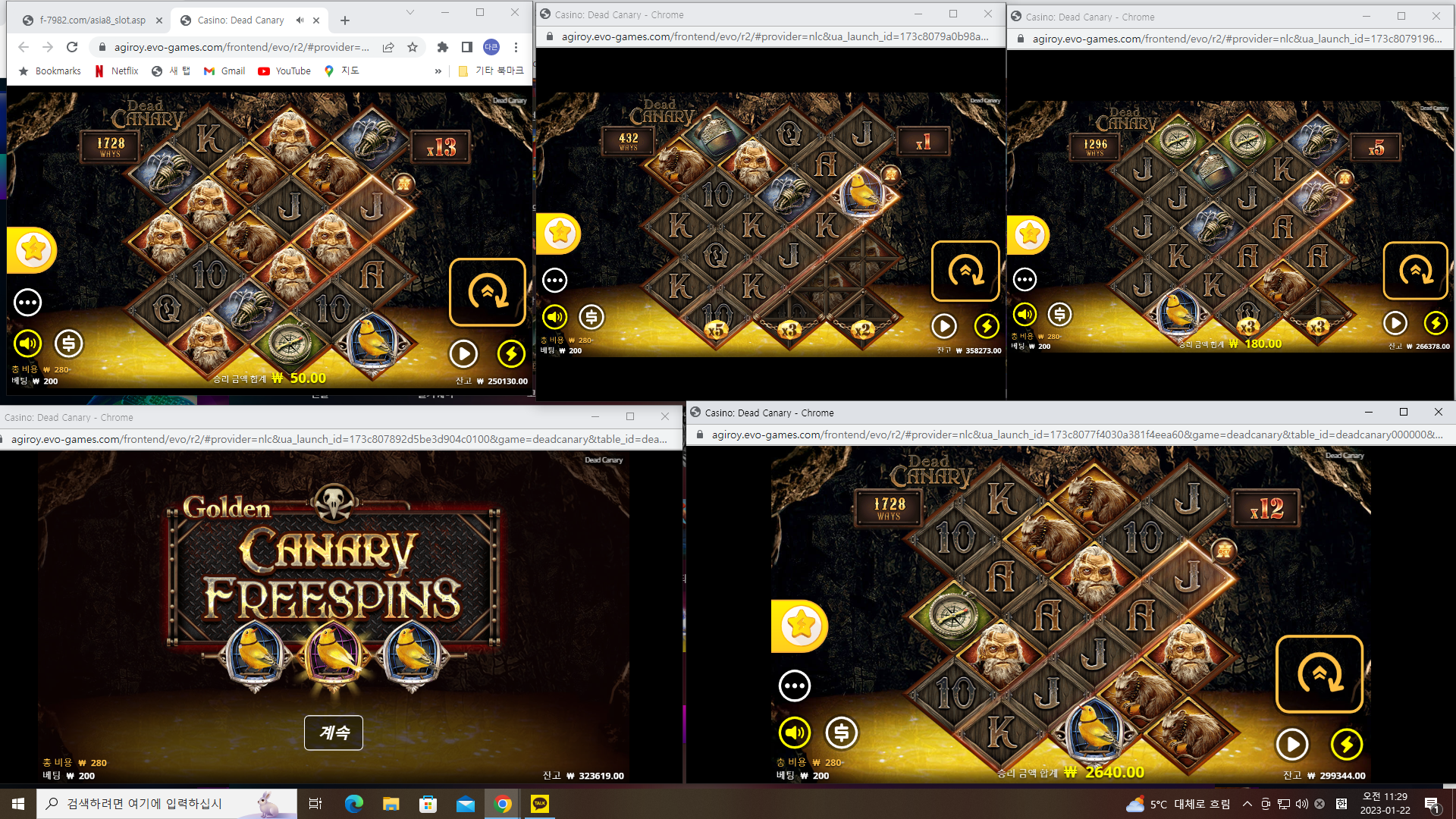
Task: Open the Bookmarks shortcut in the bookmarks bar
Action: pos(49,71)
